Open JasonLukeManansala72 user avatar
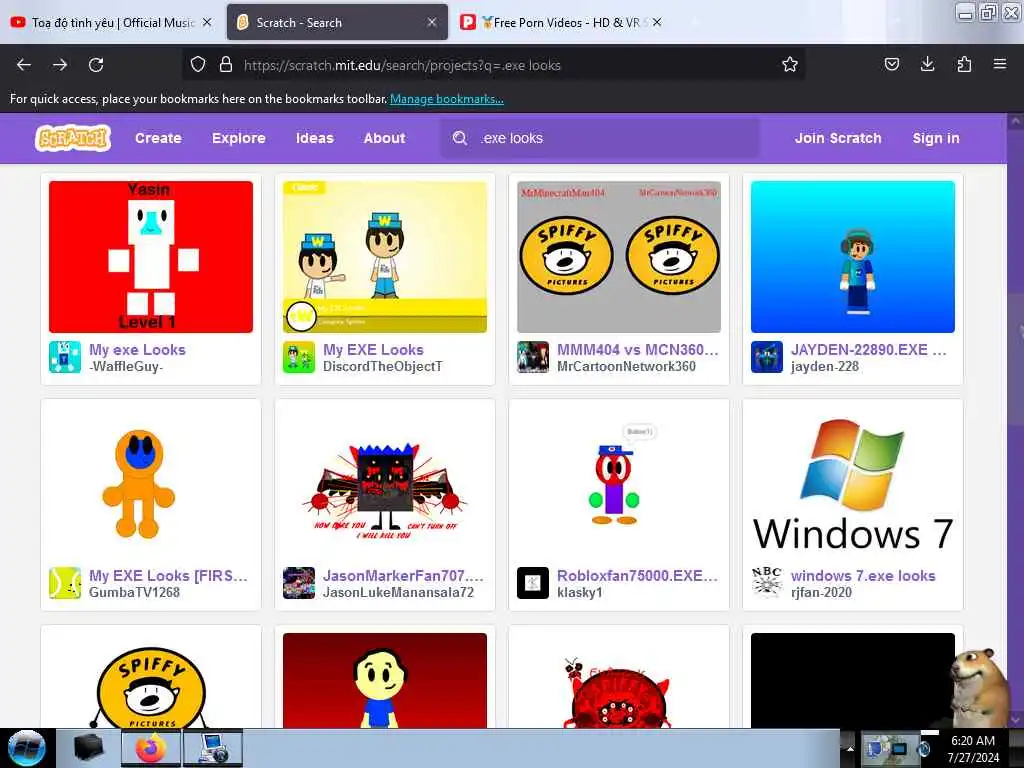This screenshot has height=768, width=1024. [x=299, y=583]
